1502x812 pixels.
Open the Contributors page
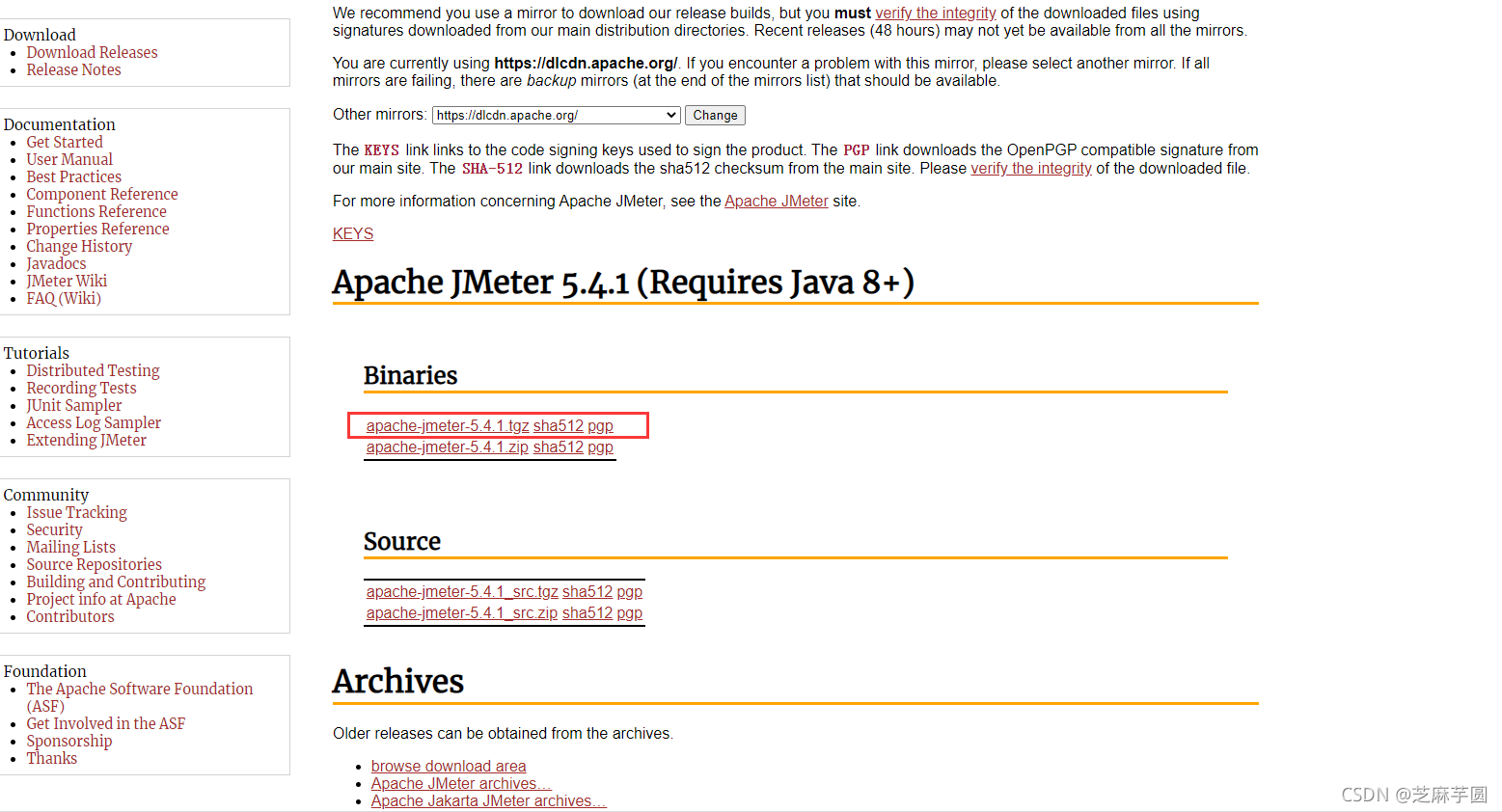[x=69, y=616]
